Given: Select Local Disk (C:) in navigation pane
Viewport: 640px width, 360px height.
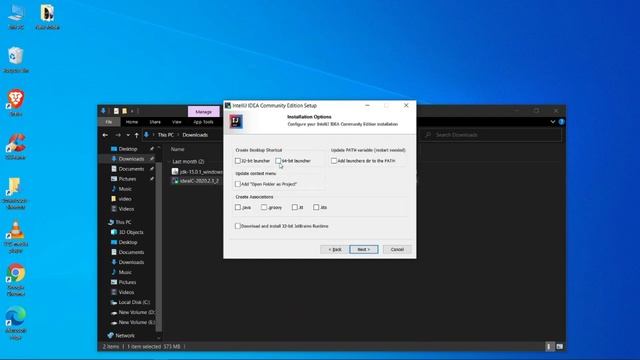Looking at the screenshot, I should pyautogui.click(x=131, y=302).
